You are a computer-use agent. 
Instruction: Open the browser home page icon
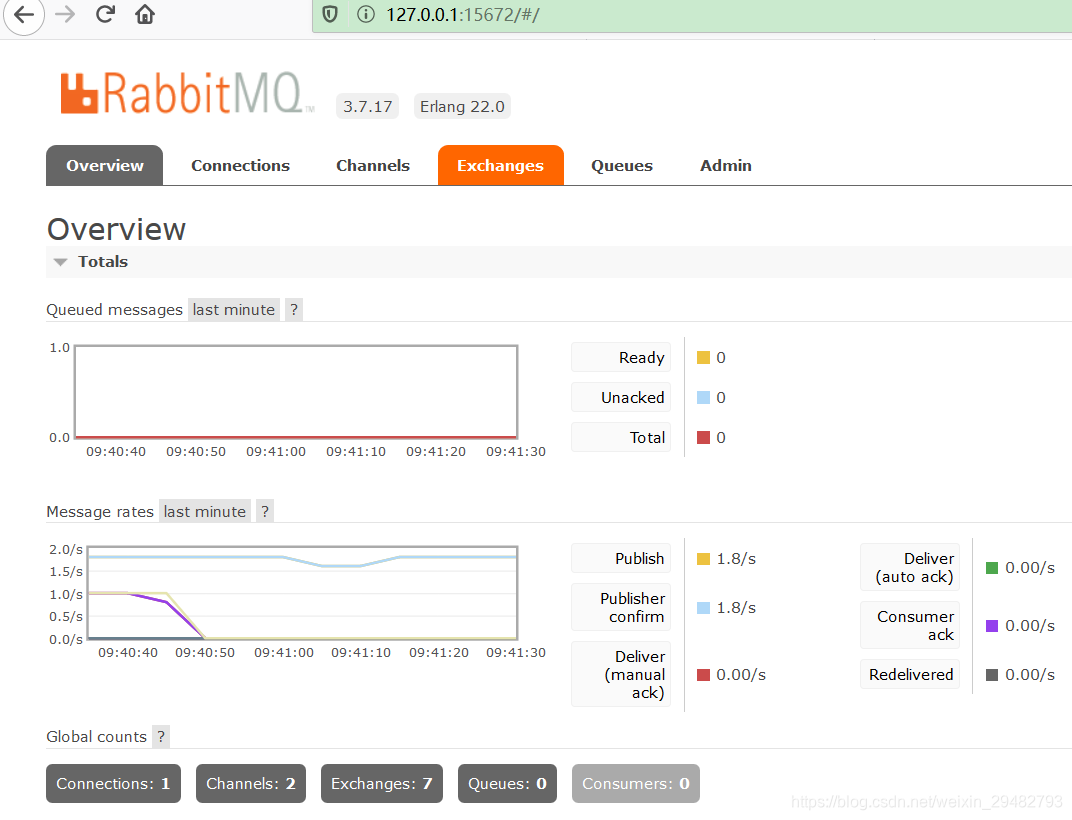pyautogui.click(x=145, y=14)
